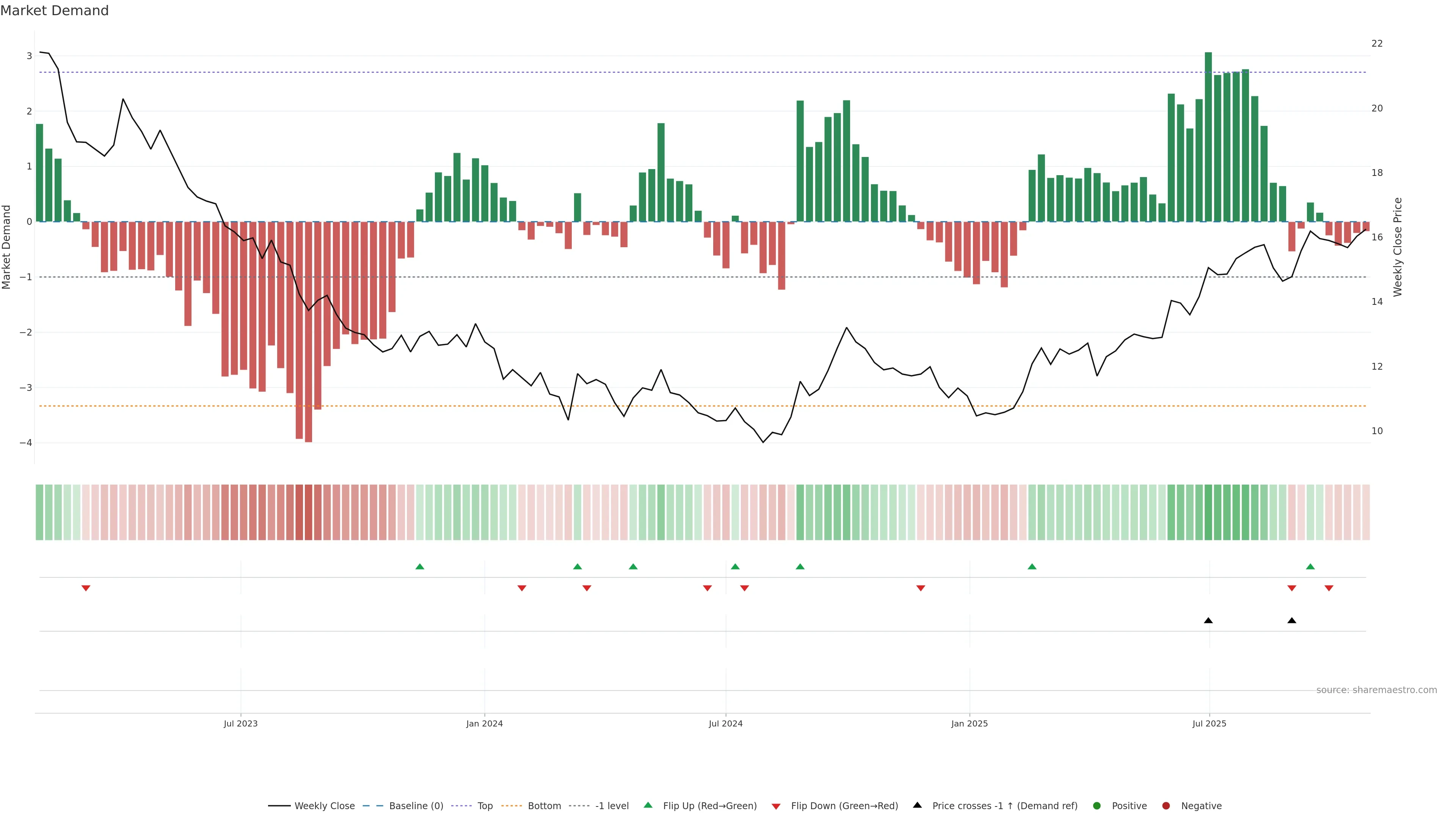Click the Jan 2025 x-axis label
The width and height of the screenshot is (1456, 819).
click(970, 723)
